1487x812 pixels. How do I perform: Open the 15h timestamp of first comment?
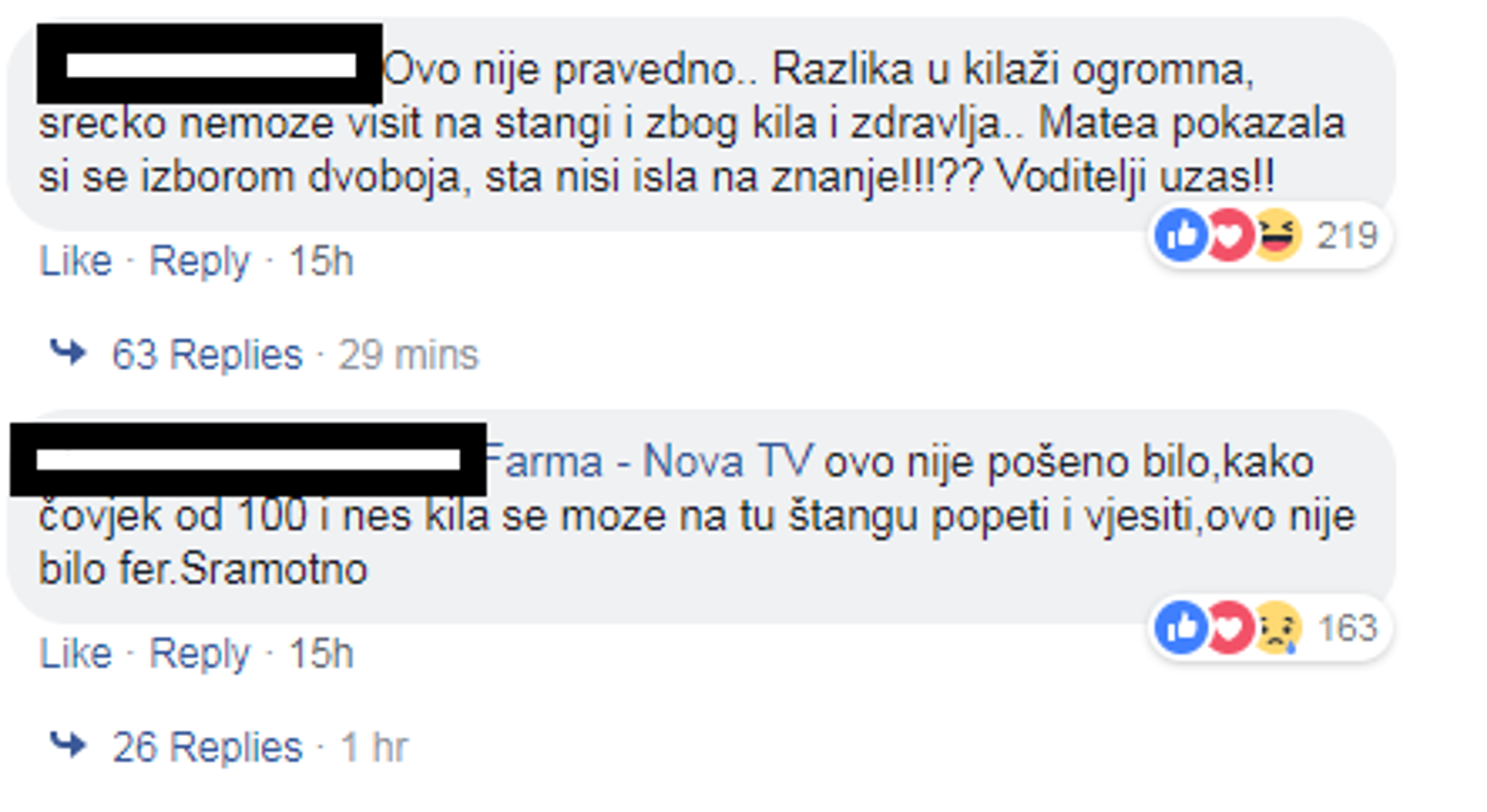321,262
